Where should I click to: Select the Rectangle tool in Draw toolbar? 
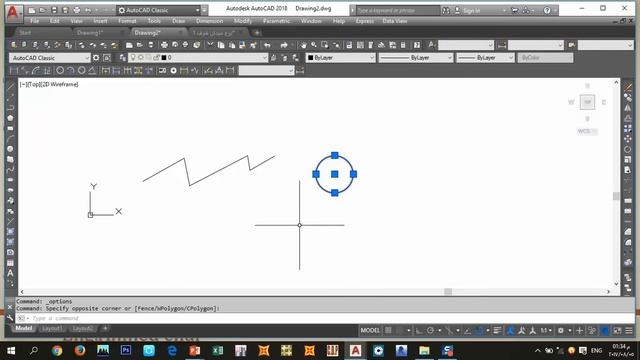[10, 128]
